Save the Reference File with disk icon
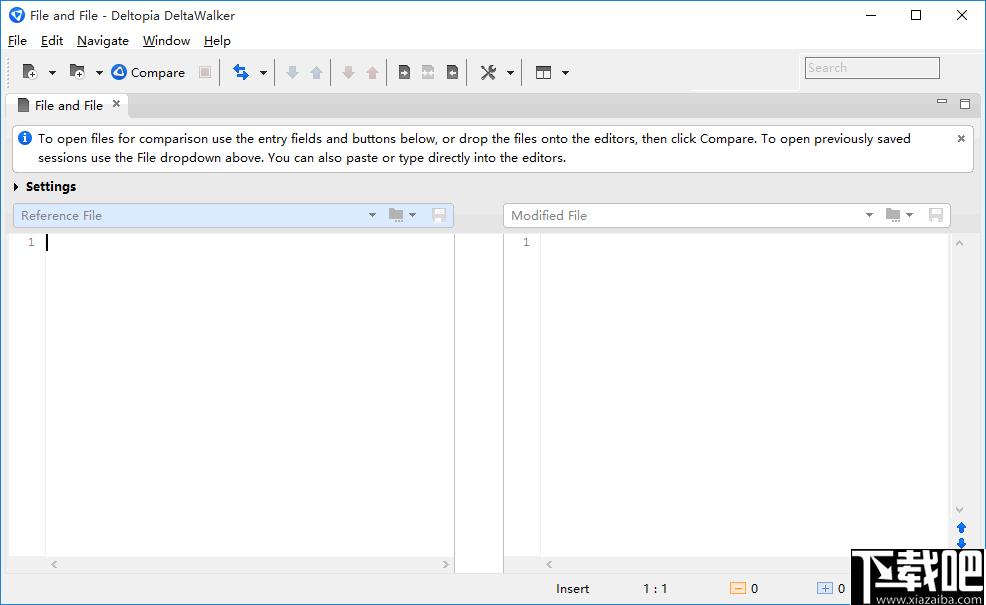This screenshot has width=986, height=605. tap(439, 215)
